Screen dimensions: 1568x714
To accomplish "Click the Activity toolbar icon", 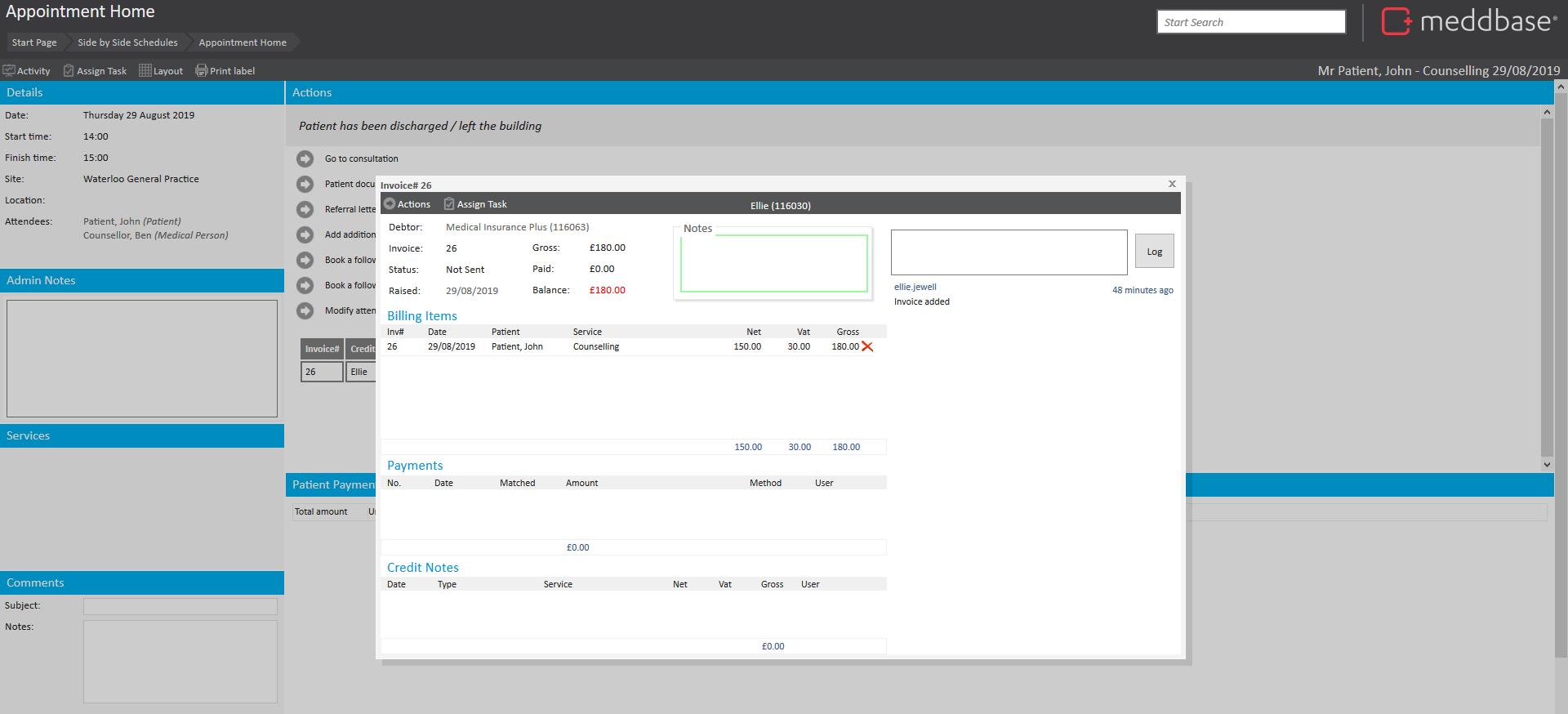I will point(9,71).
